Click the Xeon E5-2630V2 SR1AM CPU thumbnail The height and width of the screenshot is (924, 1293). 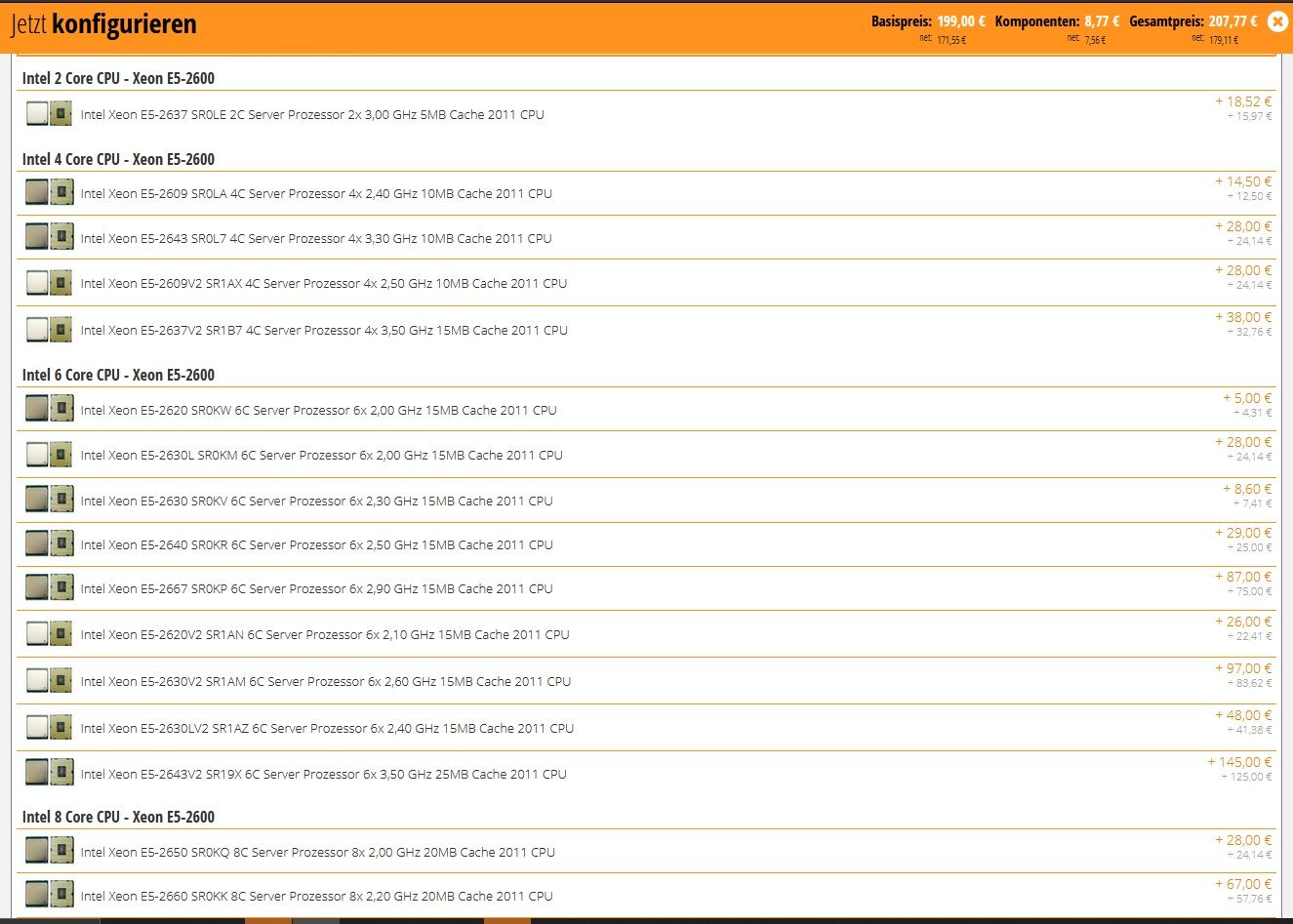[x=49, y=680]
